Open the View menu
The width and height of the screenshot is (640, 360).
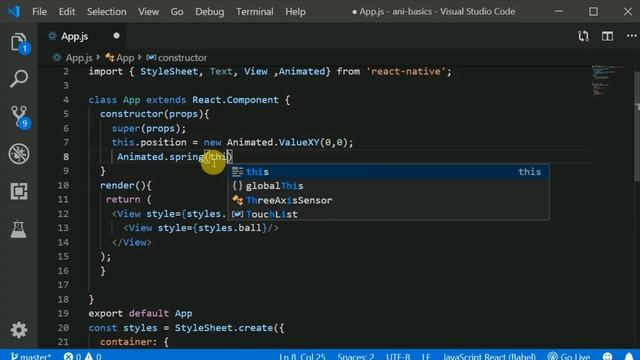coord(149,11)
